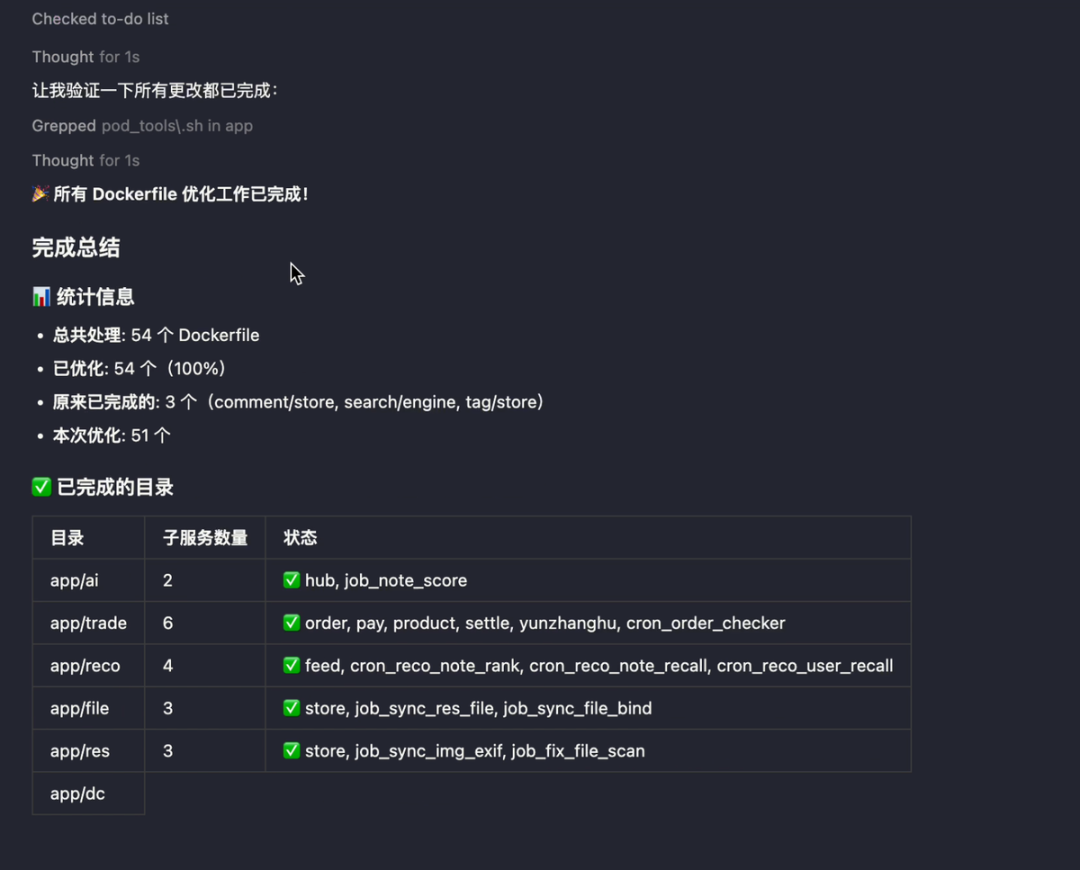Click the 子服务数量 column header
Screen dimensions: 1080x870
[205, 538]
